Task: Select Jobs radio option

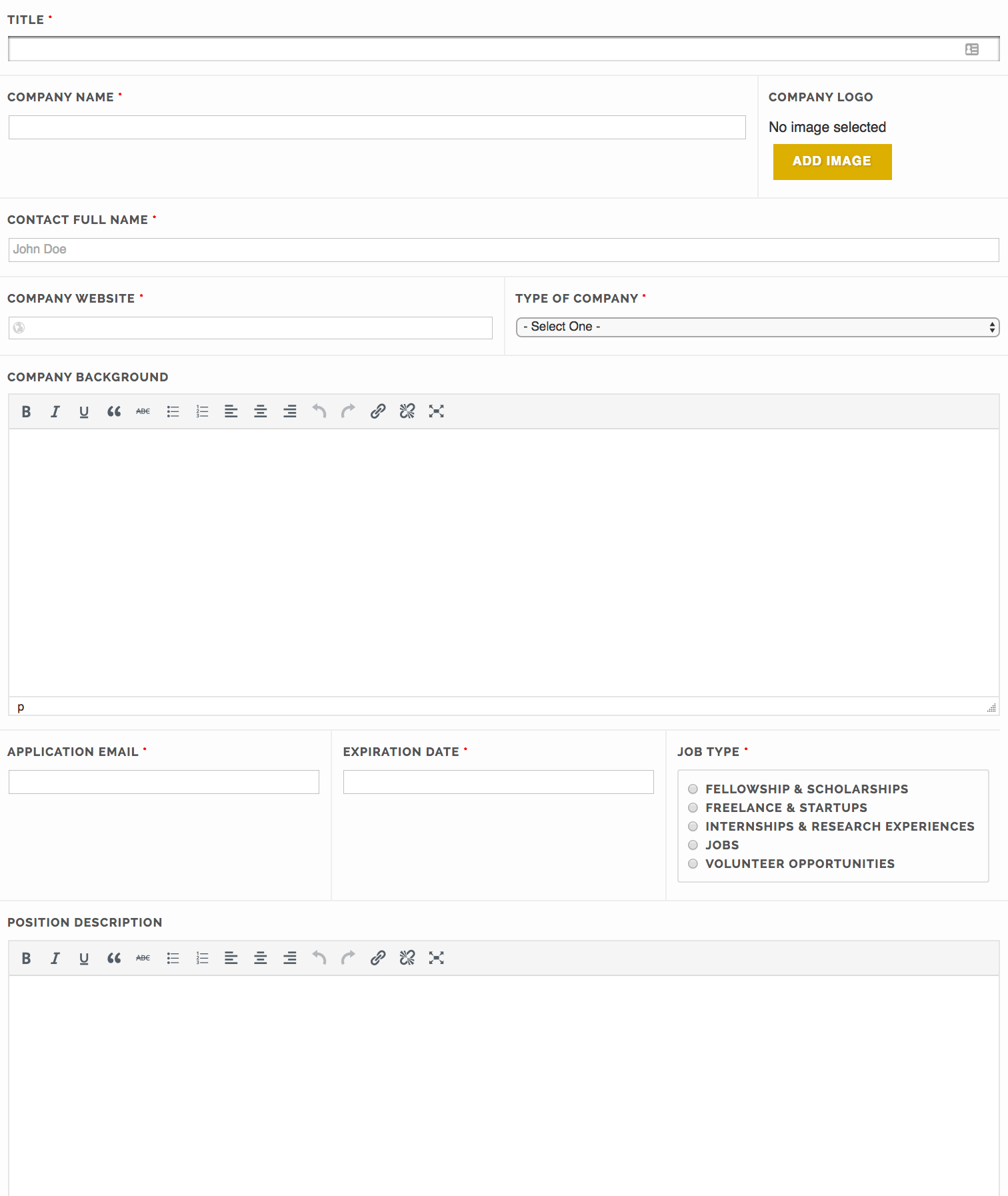Action: [693, 845]
